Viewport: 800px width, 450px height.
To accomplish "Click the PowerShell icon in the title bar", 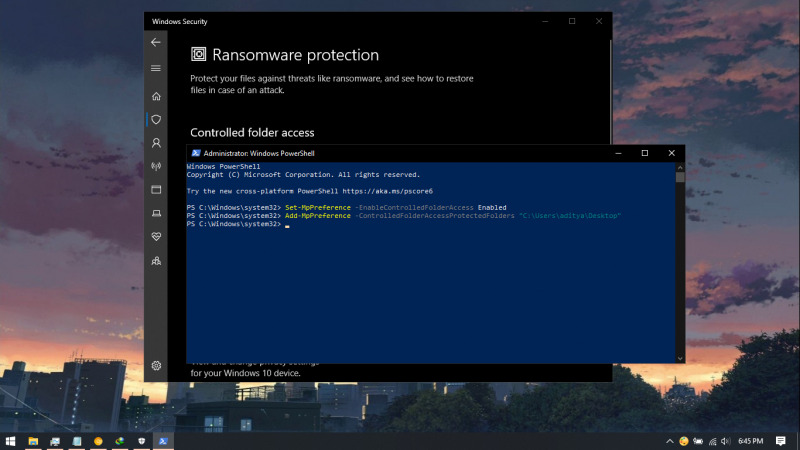I will [195, 153].
